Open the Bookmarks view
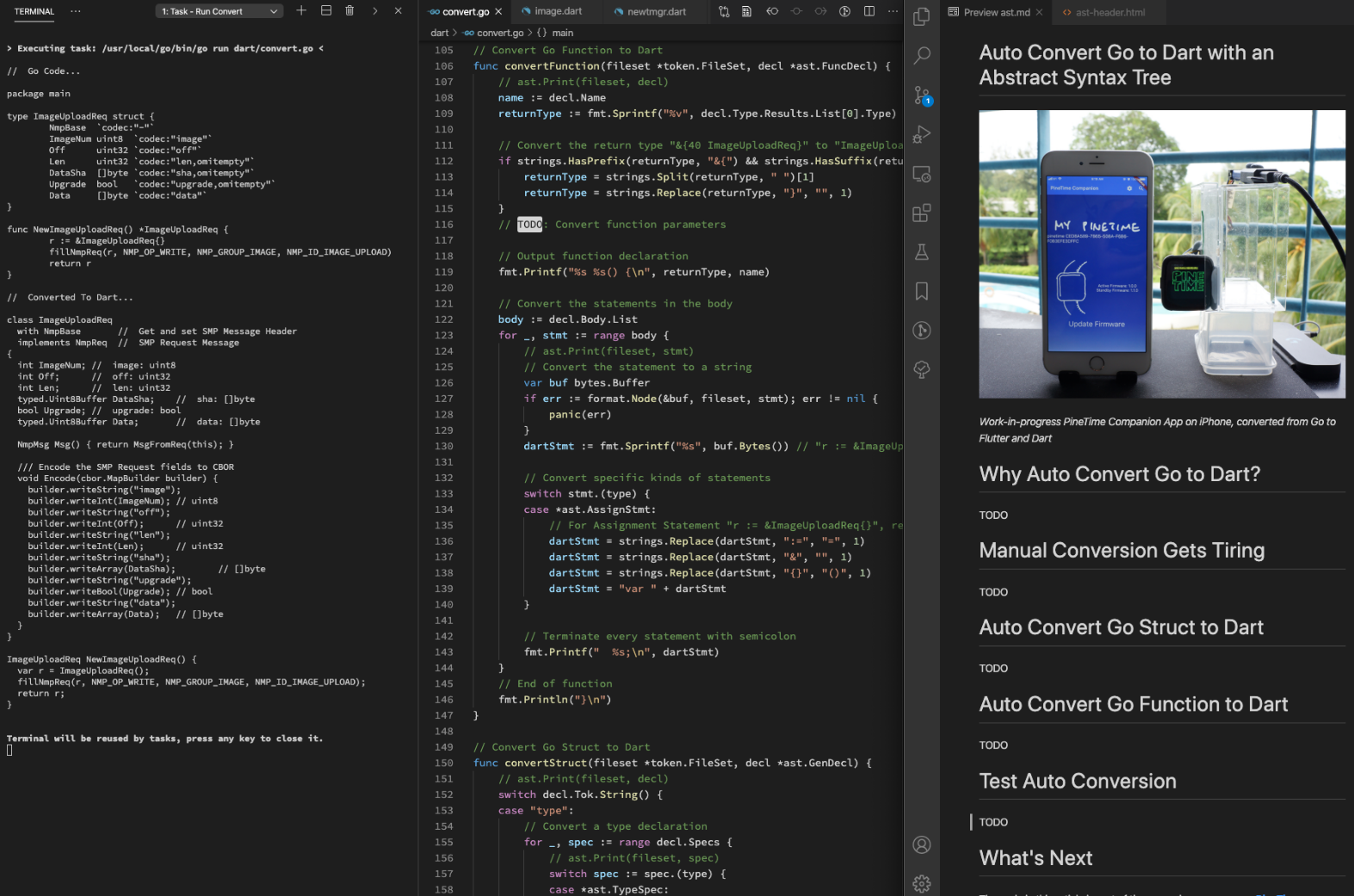This screenshot has height=896, width=1354. [x=921, y=291]
